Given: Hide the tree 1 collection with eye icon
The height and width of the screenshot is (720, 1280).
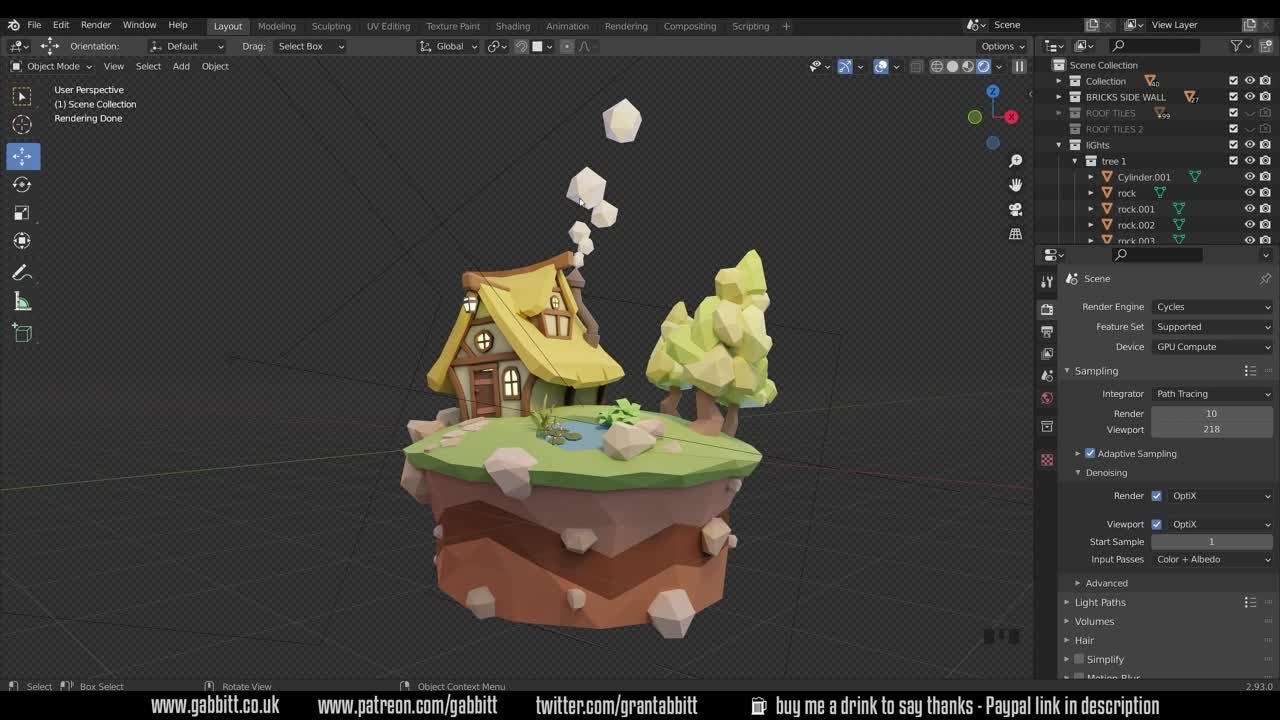Looking at the screenshot, I should (x=1249, y=160).
